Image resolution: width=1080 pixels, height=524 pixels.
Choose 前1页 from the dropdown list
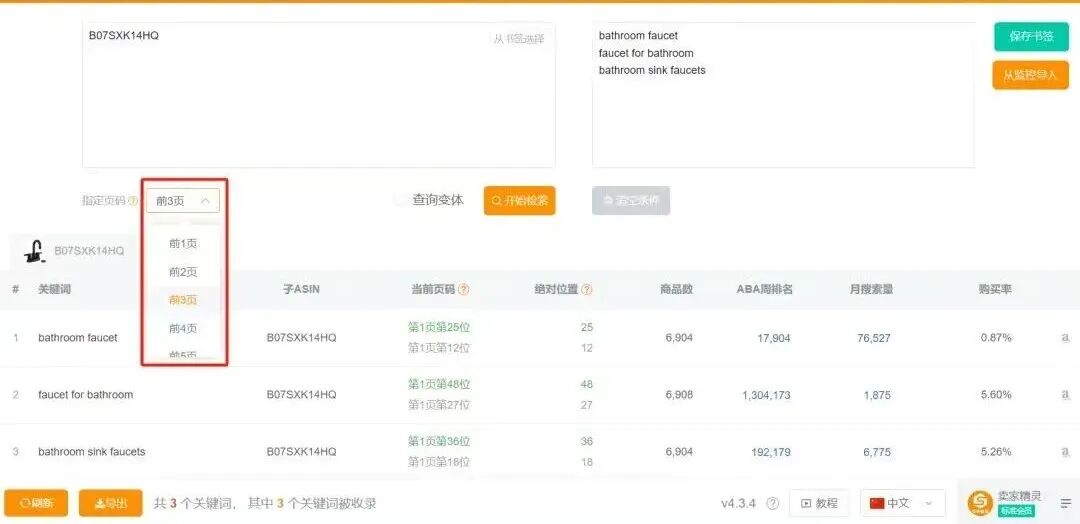pyautogui.click(x=183, y=244)
